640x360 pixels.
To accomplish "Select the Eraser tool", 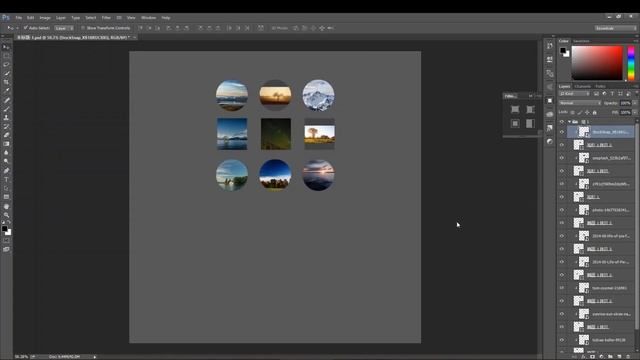I will tap(6, 135).
